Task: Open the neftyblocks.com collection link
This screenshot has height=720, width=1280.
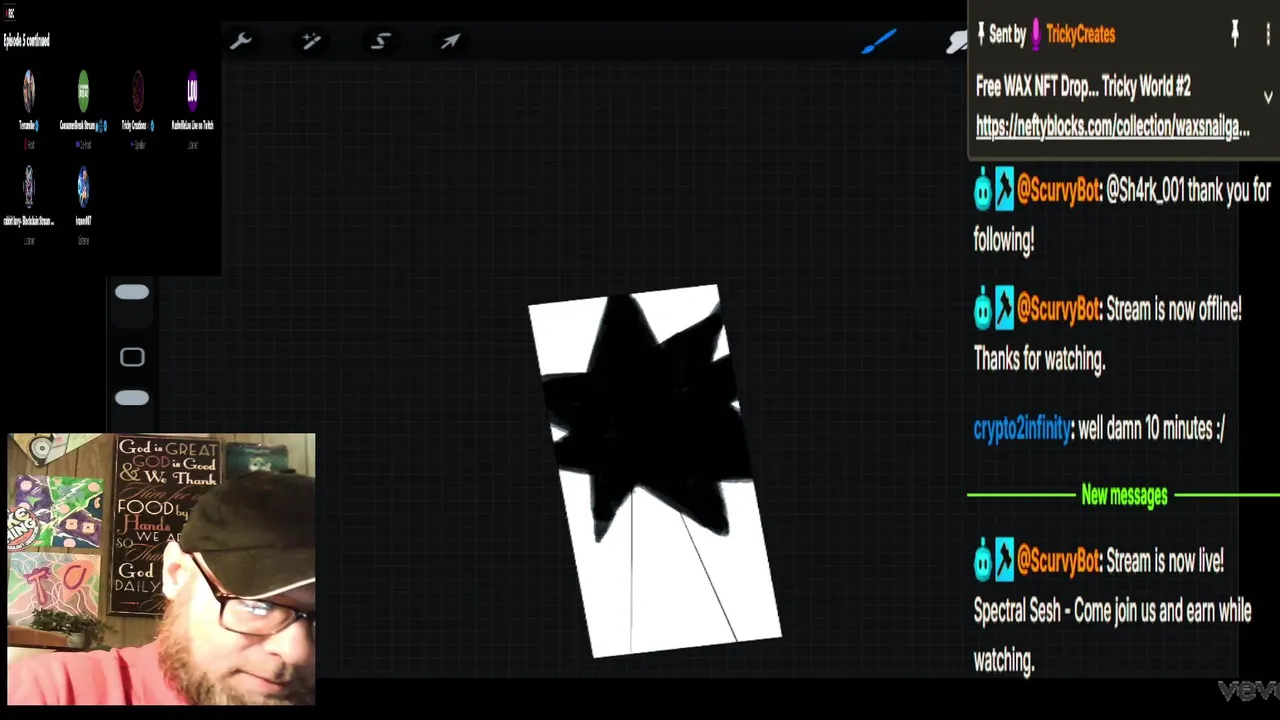Action: point(1112,127)
